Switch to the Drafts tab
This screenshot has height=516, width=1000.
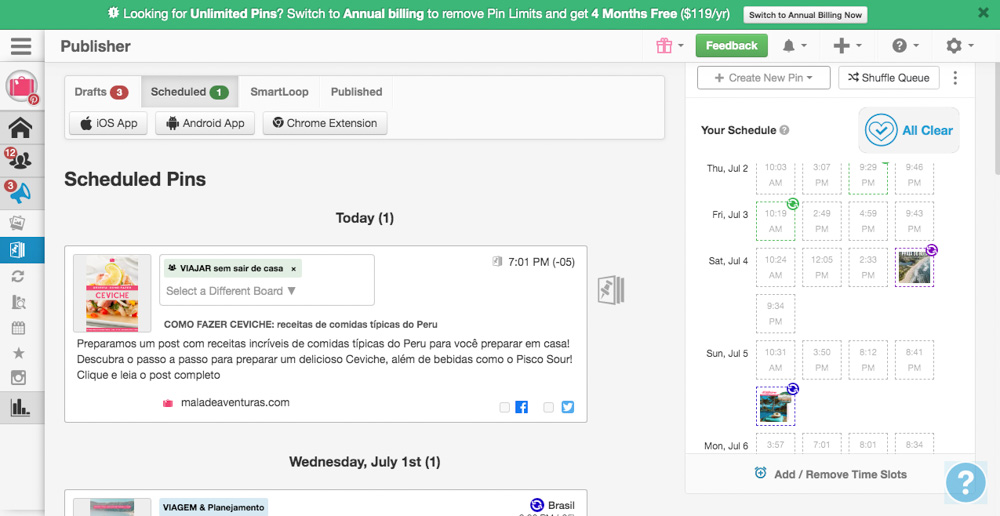pos(101,92)
